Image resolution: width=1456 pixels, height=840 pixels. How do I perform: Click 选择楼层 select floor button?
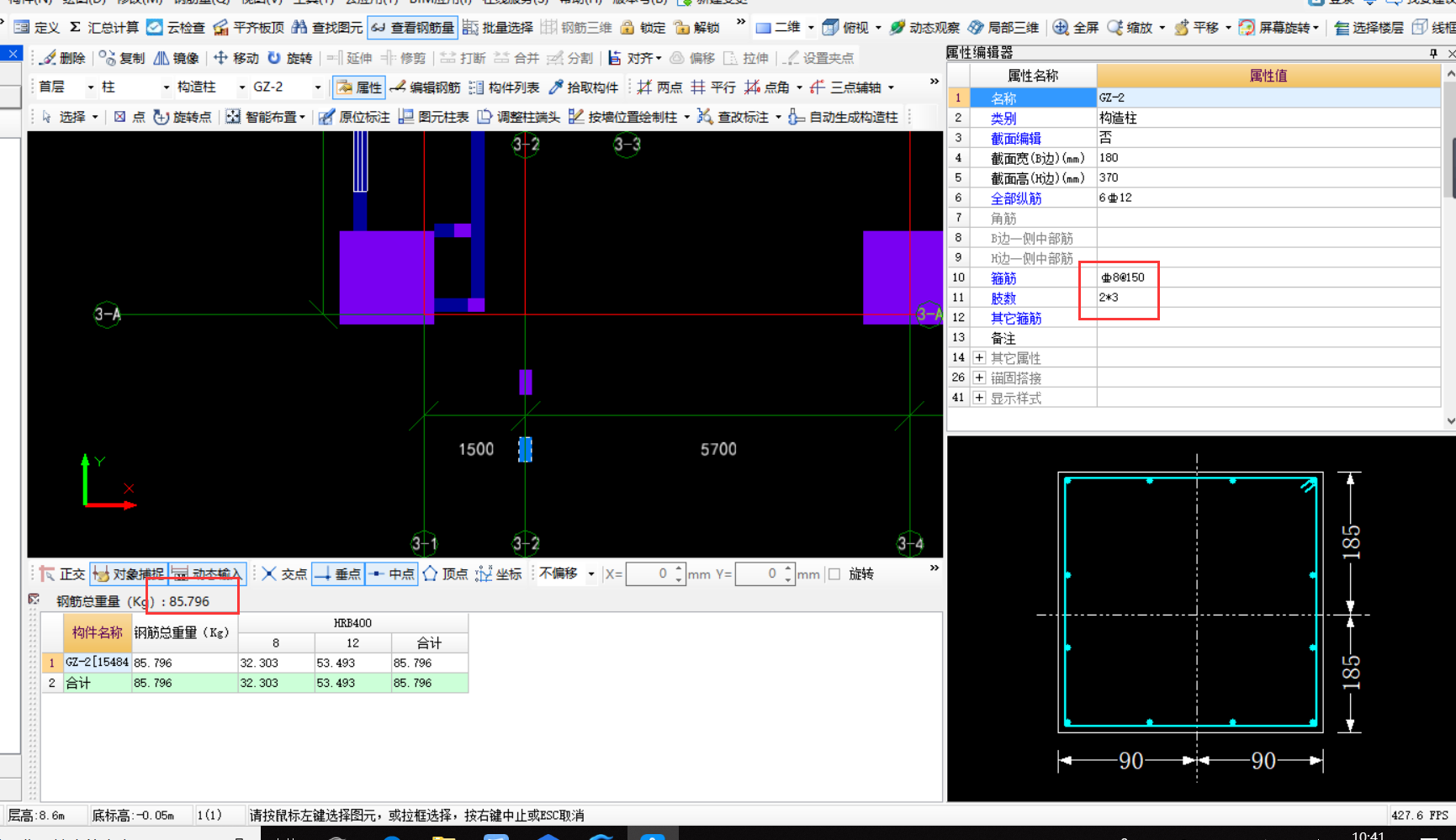(x=1369, y=28)
